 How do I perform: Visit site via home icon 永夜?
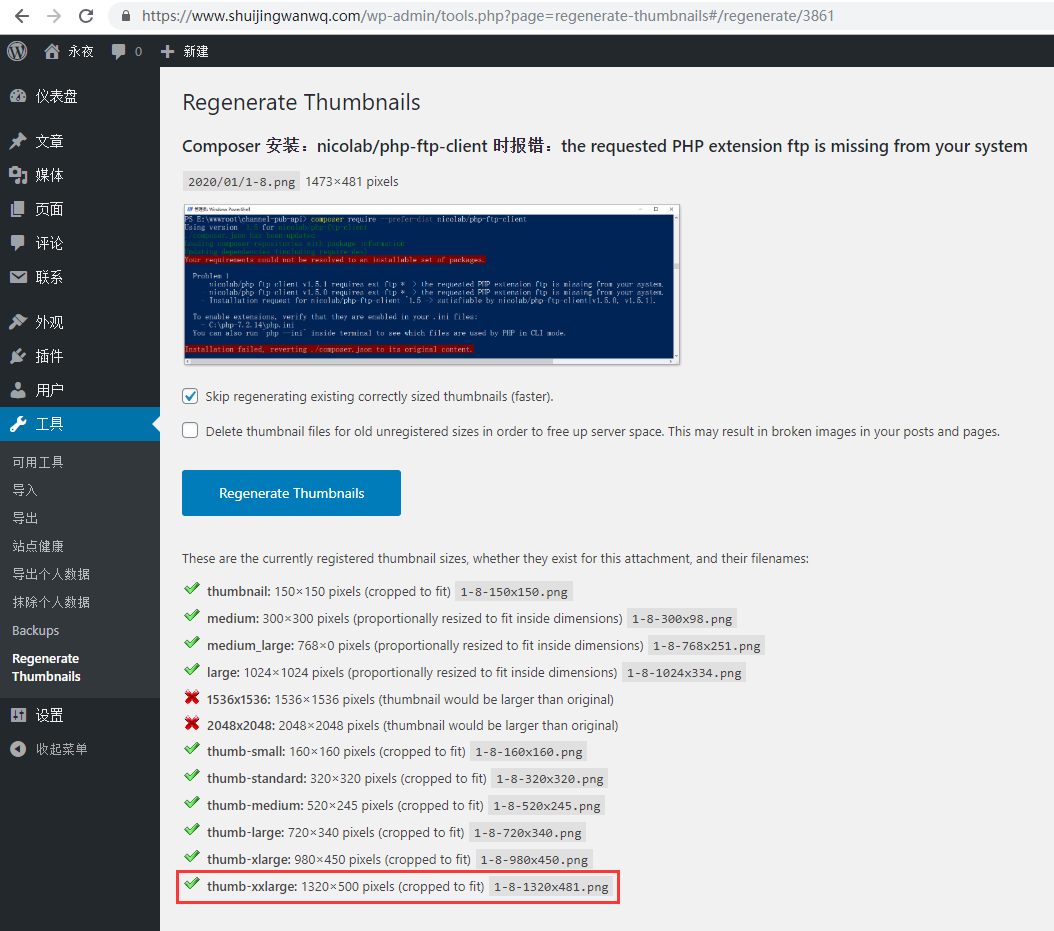52,52
